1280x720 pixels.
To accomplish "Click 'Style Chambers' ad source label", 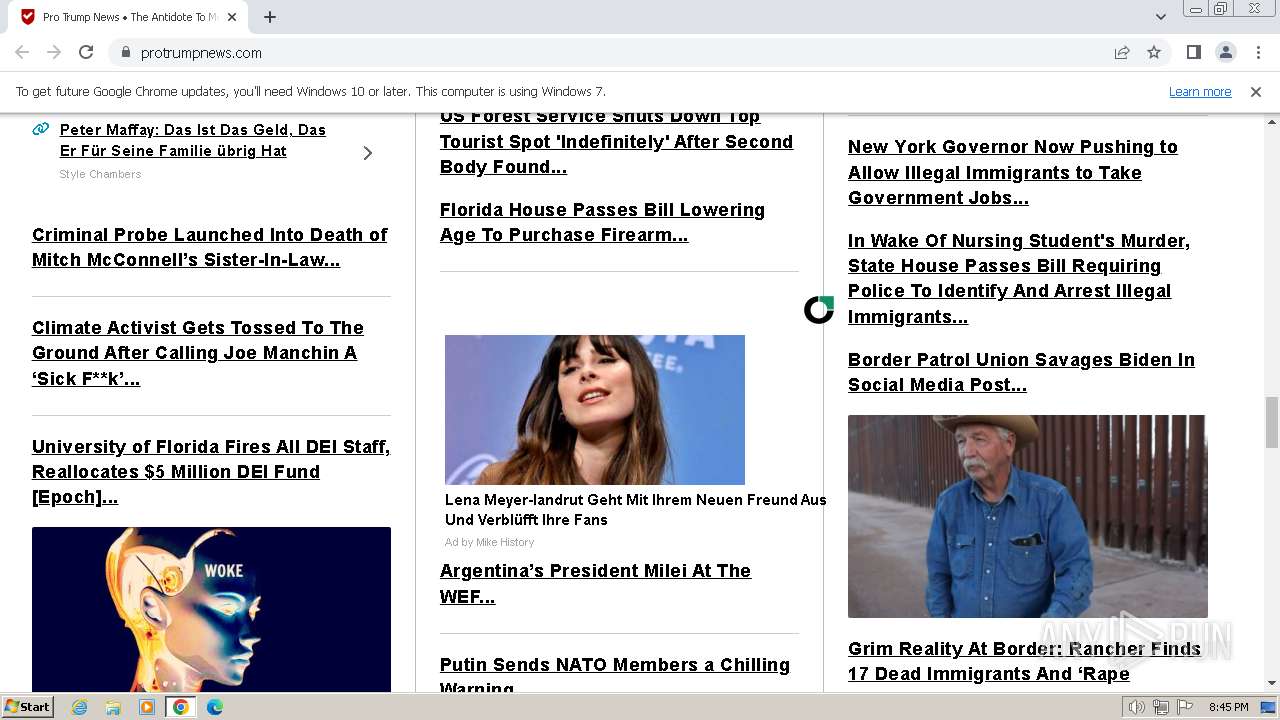I will click(100, 174).
